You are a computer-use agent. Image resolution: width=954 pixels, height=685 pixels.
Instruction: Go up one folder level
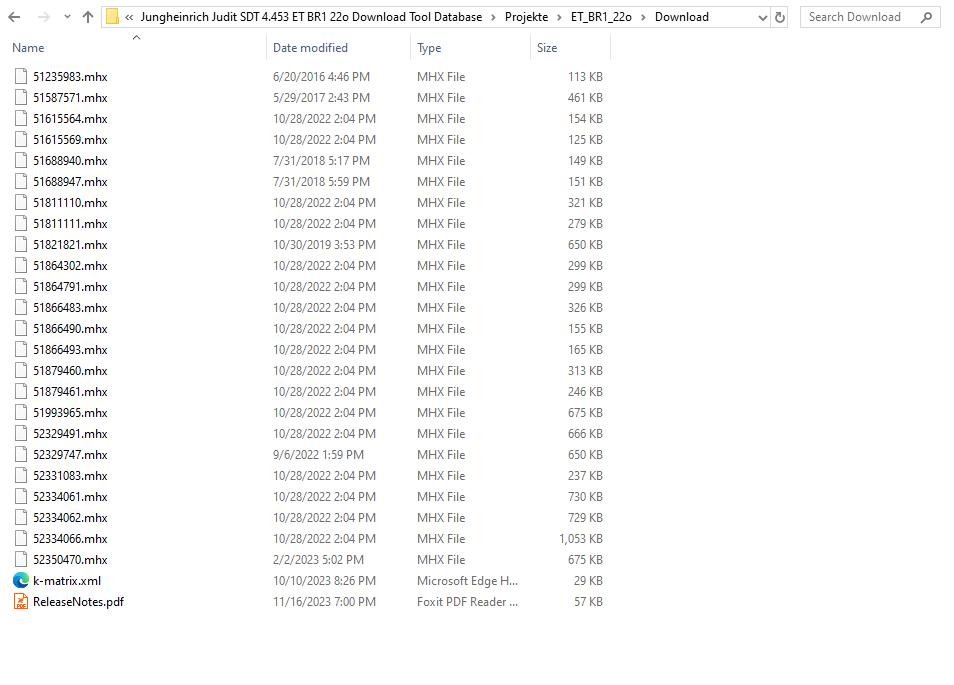[x=88, y=17]
